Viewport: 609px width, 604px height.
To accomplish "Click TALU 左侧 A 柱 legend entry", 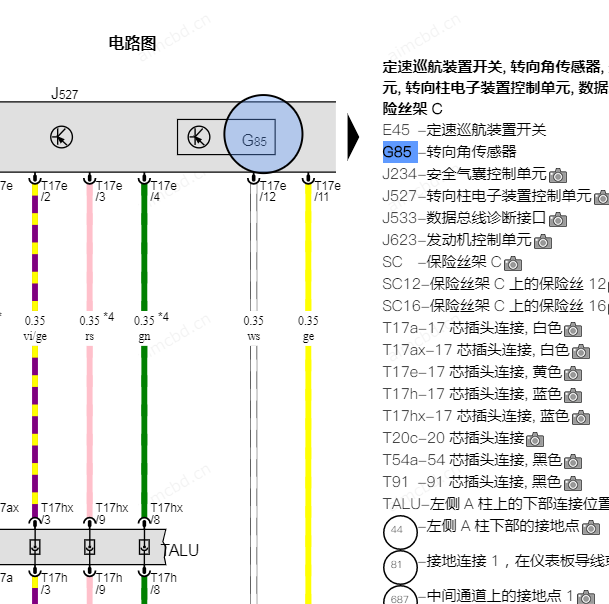I will pos(496,504).
